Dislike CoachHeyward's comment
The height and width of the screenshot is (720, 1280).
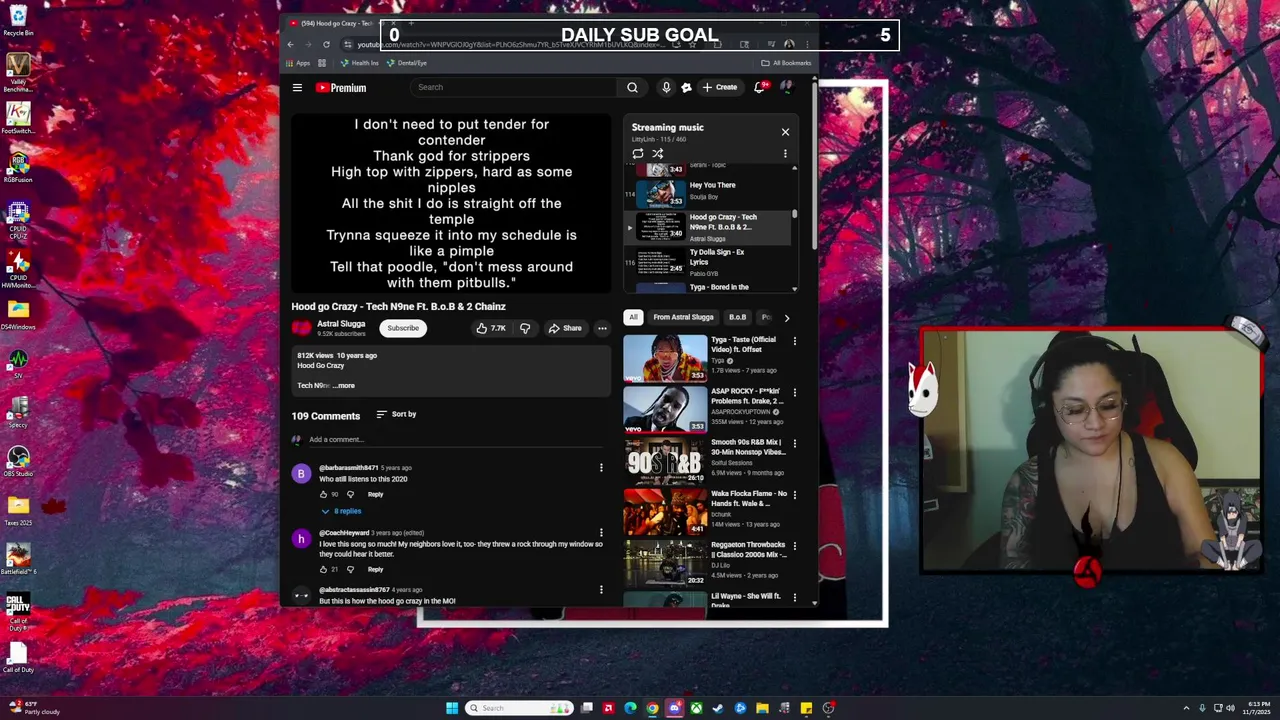pos(350,570)
